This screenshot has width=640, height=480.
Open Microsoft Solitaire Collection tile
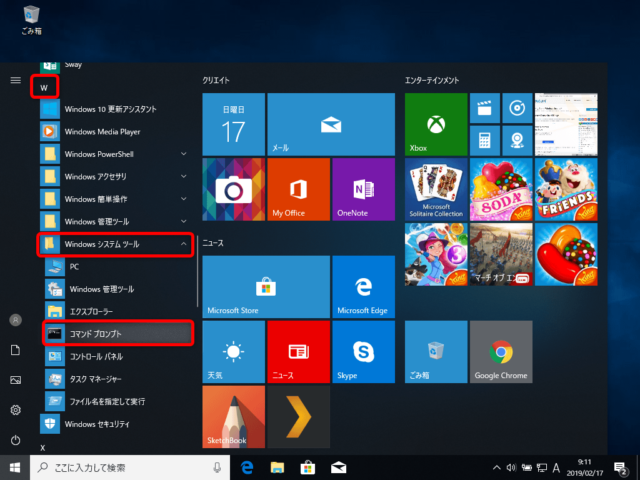click(436, 189)
